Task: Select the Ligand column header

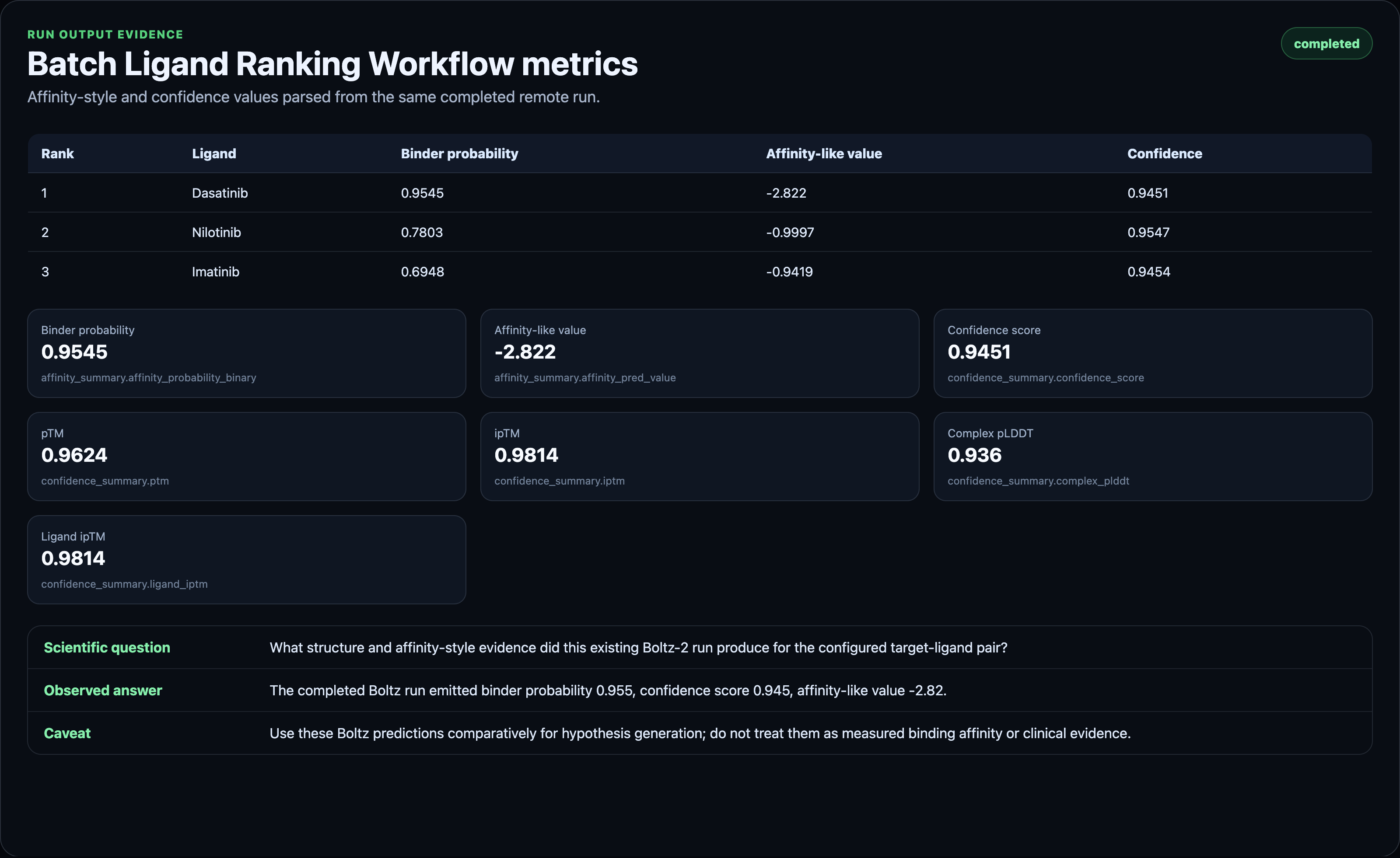Action: (214, 153)
